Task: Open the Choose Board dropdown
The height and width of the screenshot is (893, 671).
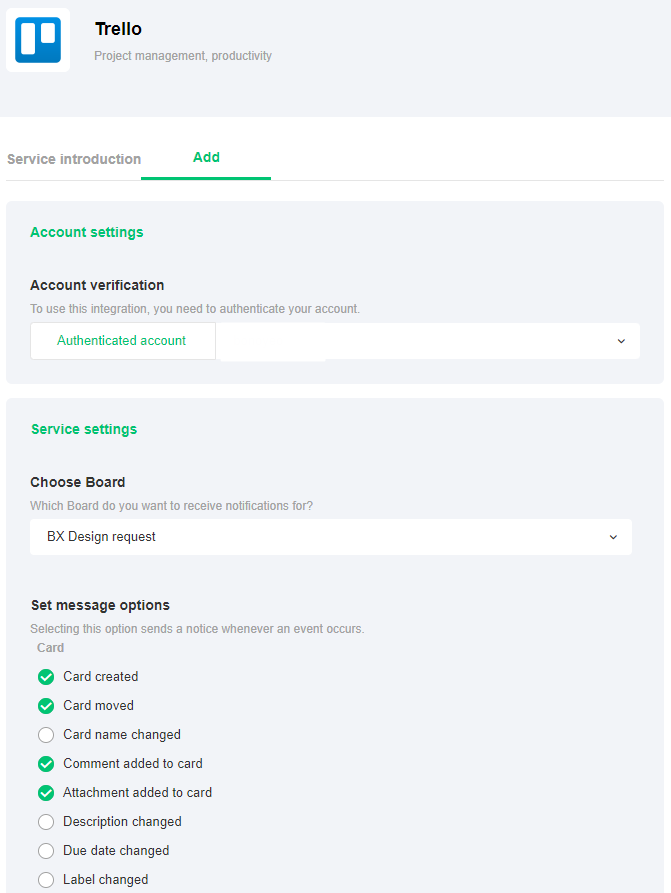Action: coord(330,537)
